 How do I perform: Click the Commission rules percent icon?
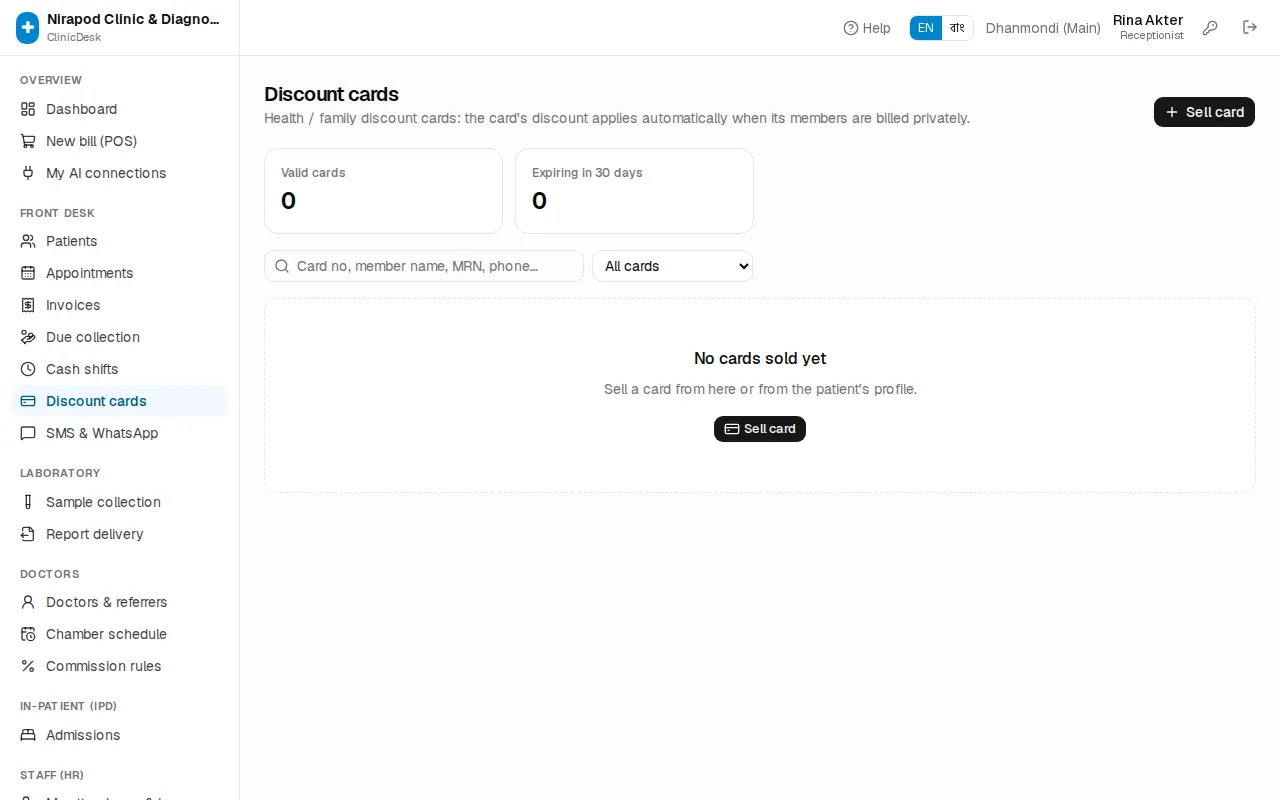28,666
